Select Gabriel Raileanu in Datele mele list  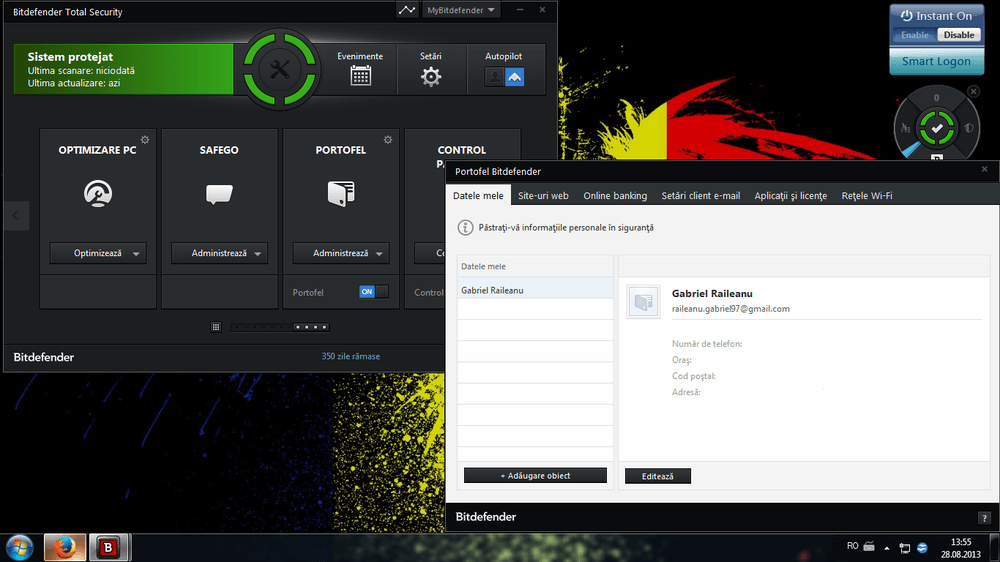coord(535,290)
